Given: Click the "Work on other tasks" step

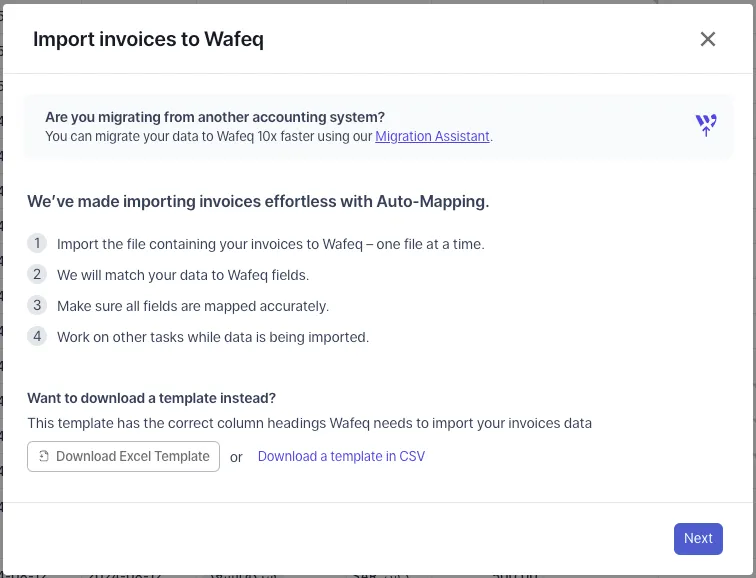Looking at the screenshot, I should (x=213, y=337).
